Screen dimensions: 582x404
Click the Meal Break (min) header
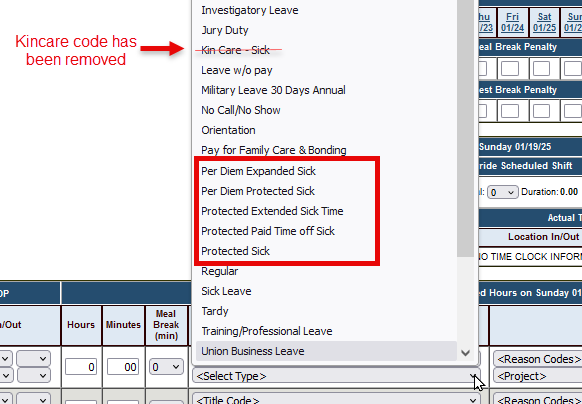point(166,325)
